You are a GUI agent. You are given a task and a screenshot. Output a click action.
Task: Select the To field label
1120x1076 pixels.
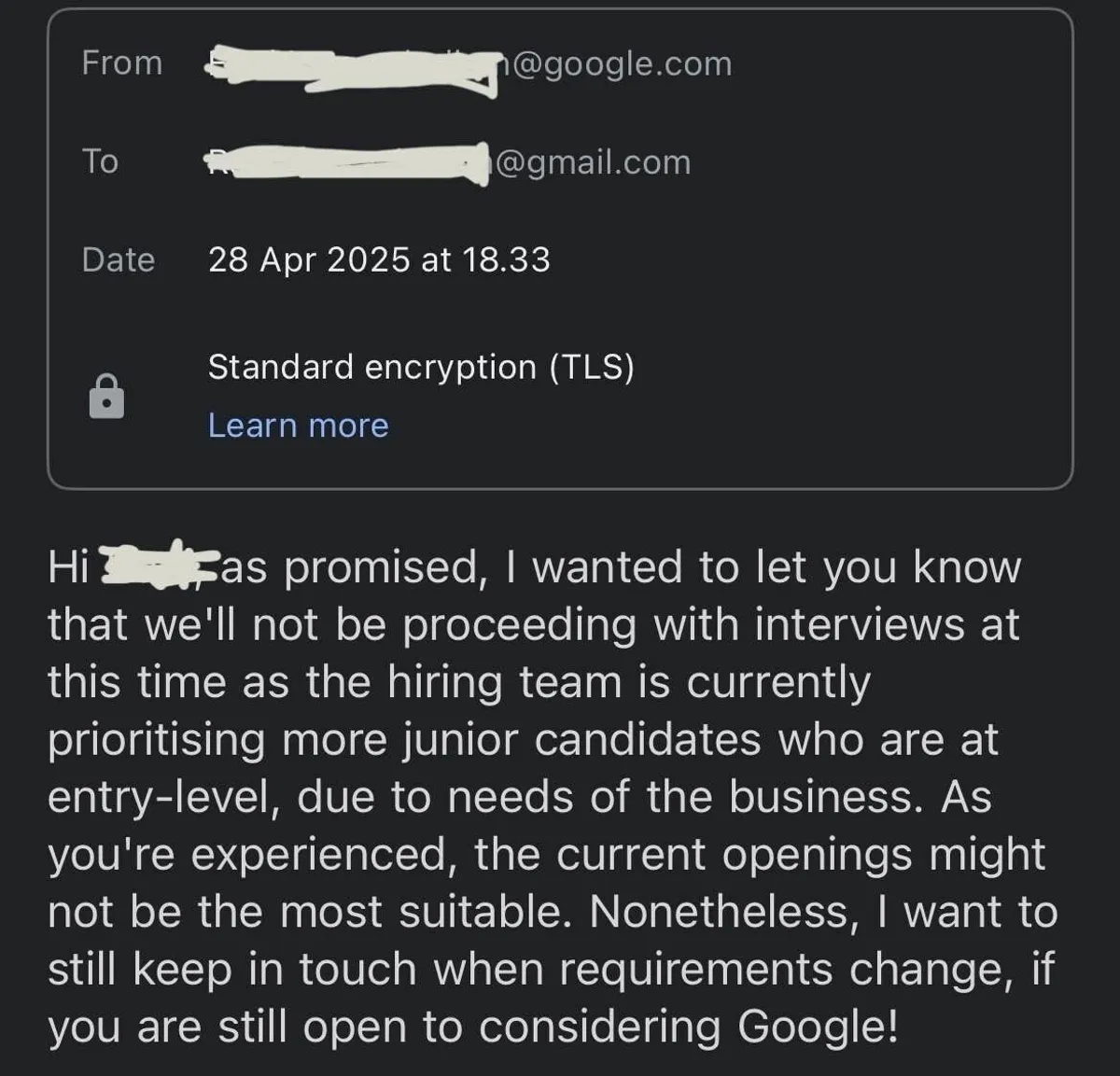click(x=100, y=161)
